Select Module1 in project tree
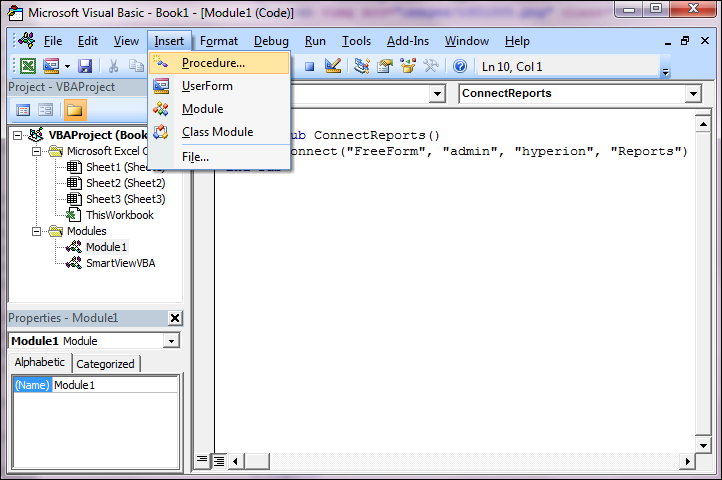Image resolution: width=722 pixels, height=480 pixels. 106,247
